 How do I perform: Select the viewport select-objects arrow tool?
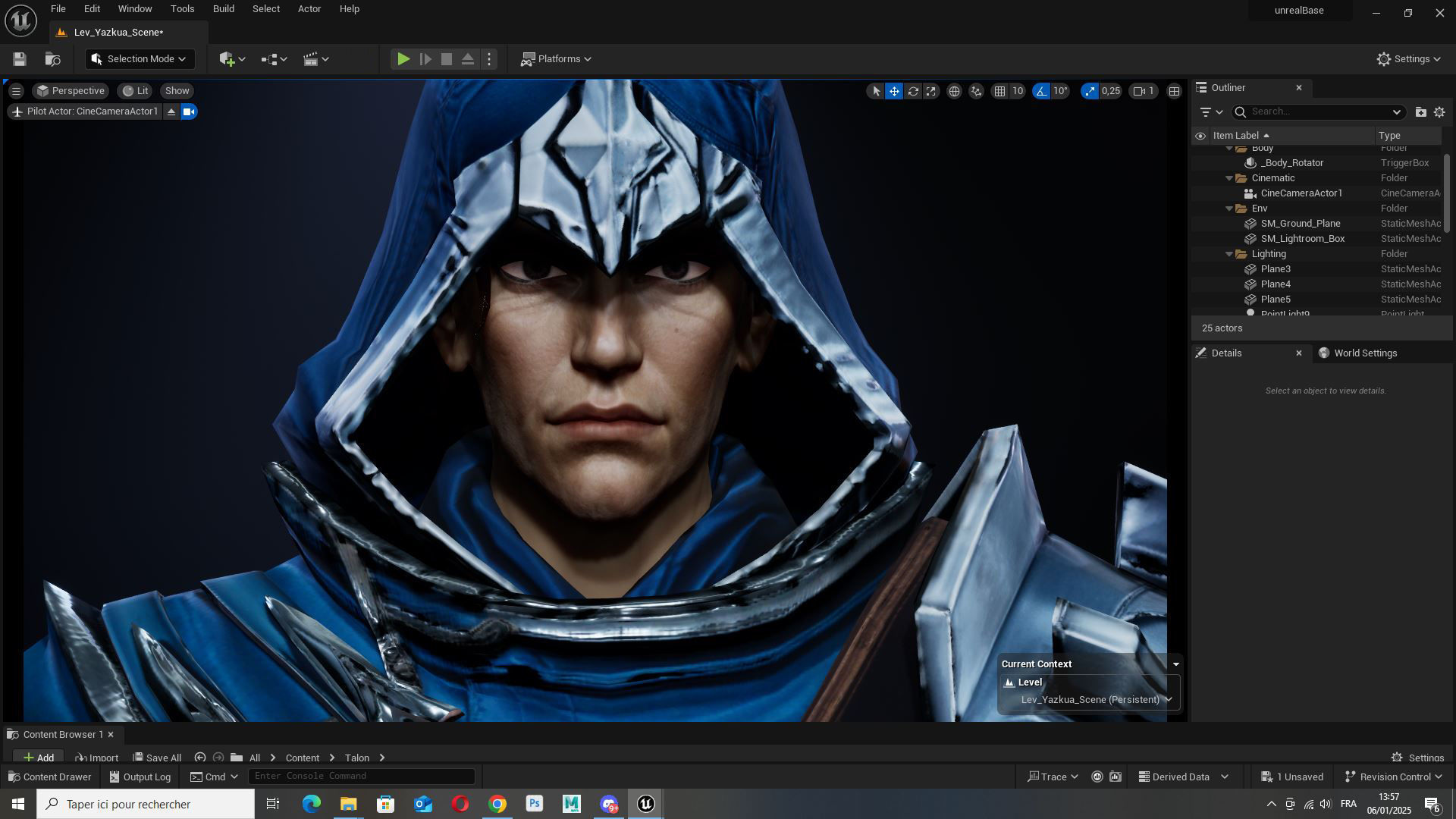876,91
